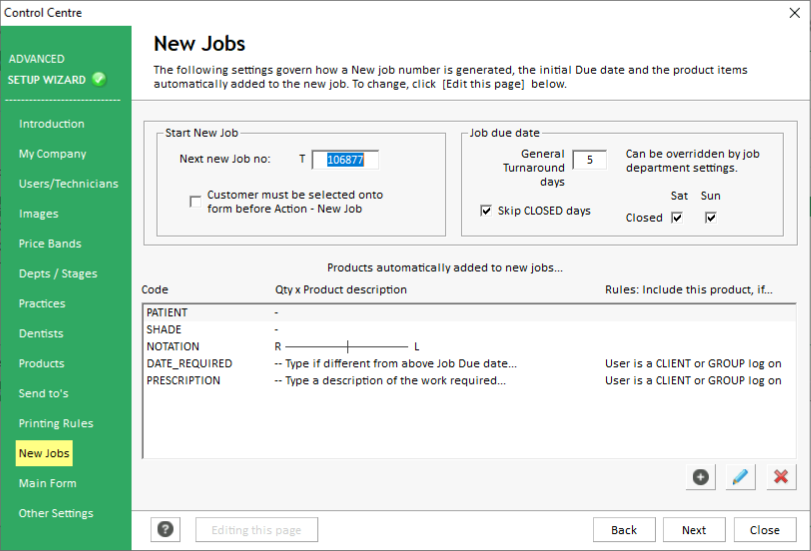811x551 pixels.
Task: Open the Products section
Action: (x=42, y=364)
